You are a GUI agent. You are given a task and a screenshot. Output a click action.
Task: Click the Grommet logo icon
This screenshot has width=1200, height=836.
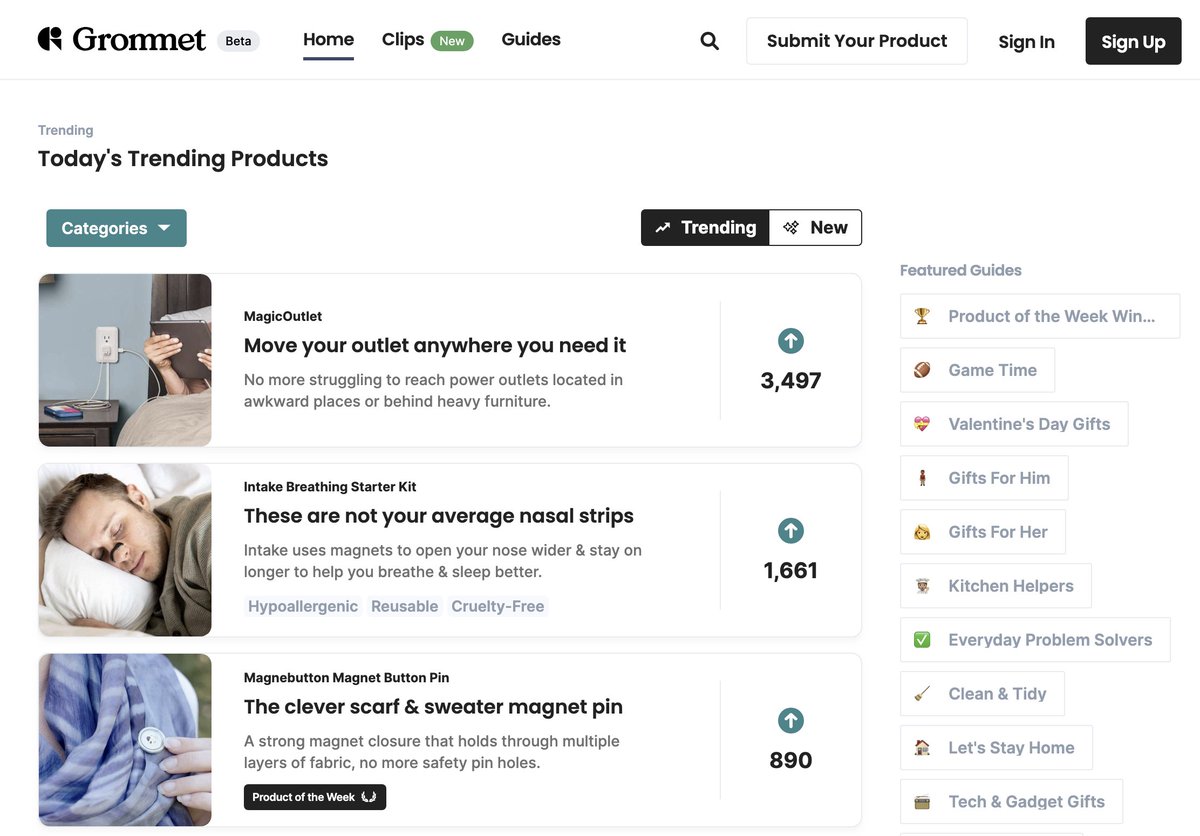[x=50, y=39]
